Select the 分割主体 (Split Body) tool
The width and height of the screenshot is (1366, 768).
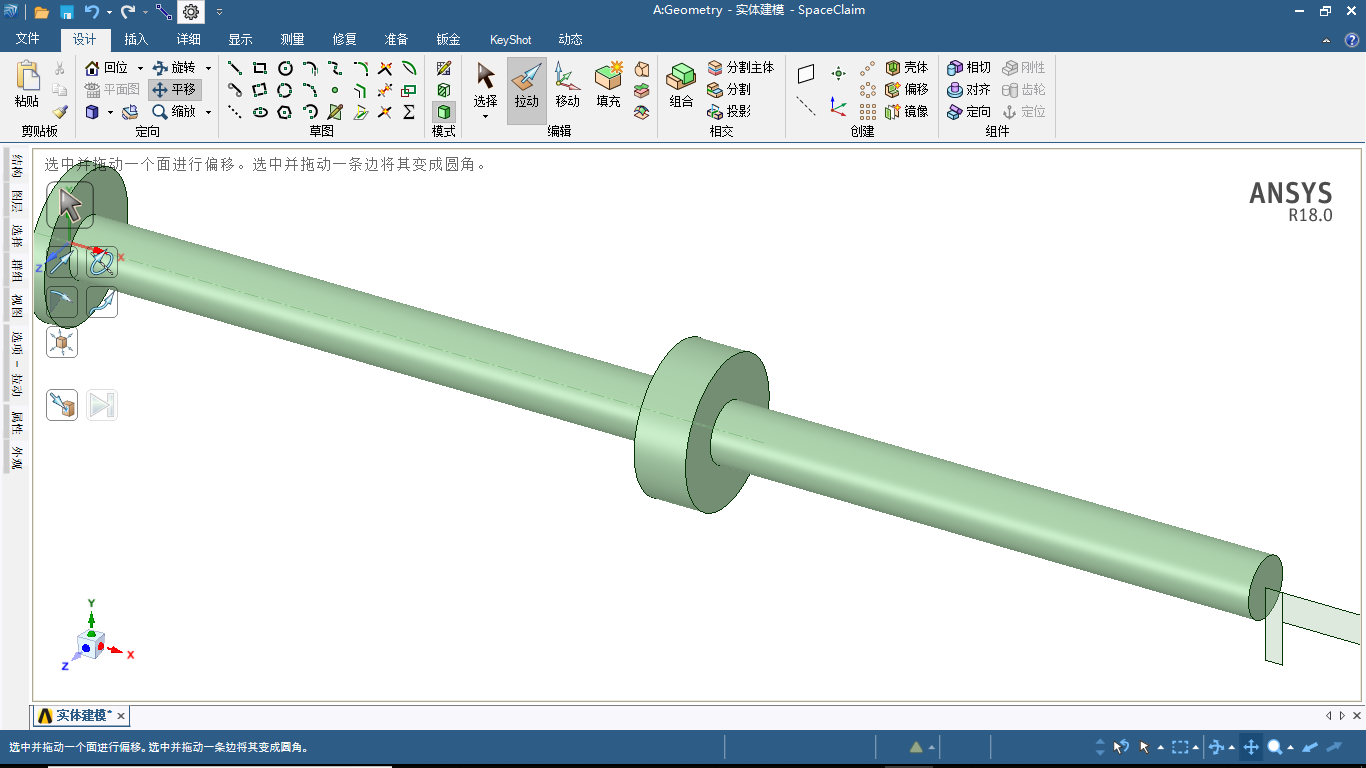740,67
